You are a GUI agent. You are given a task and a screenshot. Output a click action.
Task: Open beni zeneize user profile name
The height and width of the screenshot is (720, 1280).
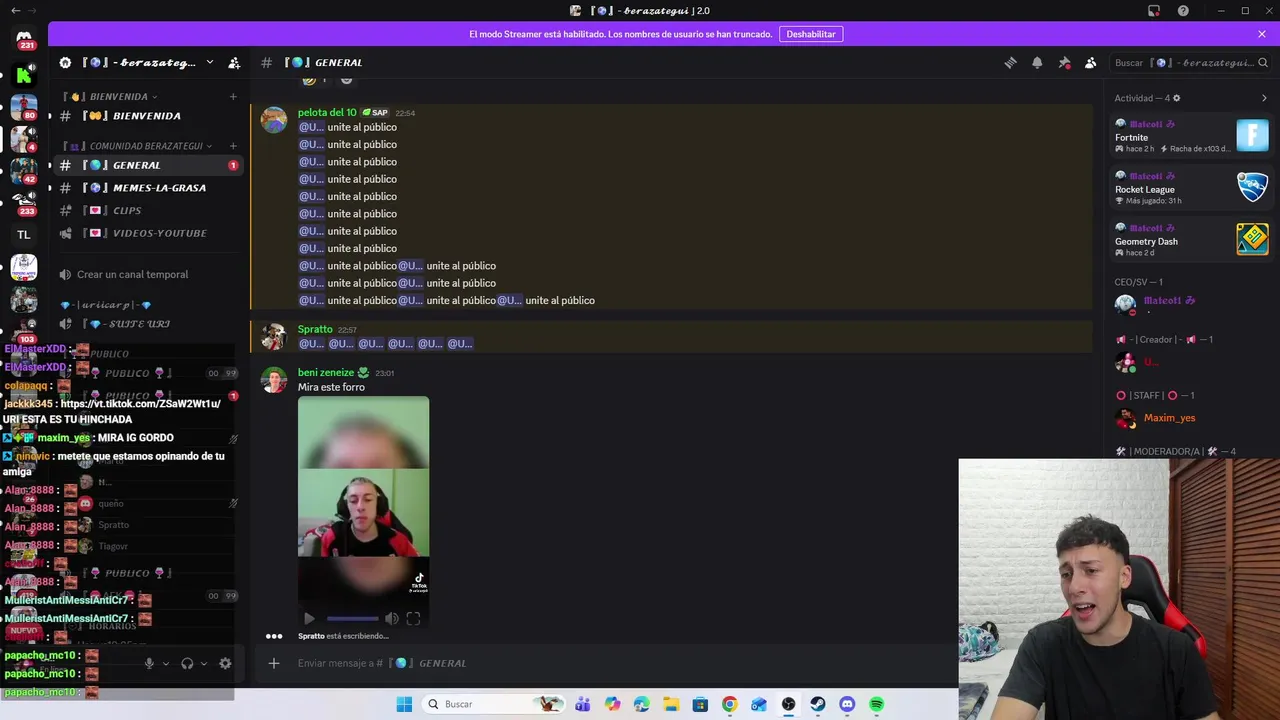[326, 373]
